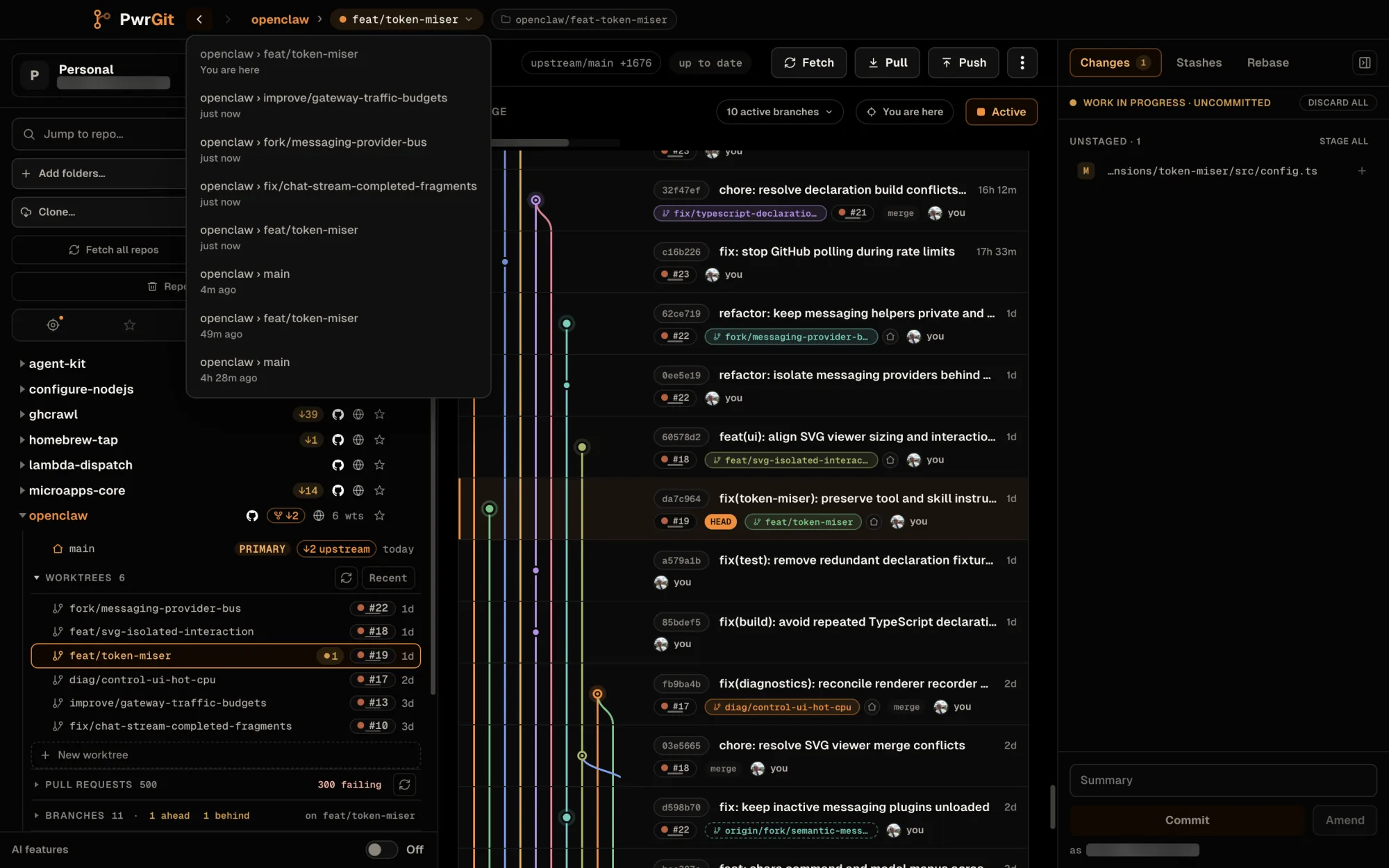The image size is (1389, 868).
Task: Click the globe icon on openclaw row
Action: [319, 515]
